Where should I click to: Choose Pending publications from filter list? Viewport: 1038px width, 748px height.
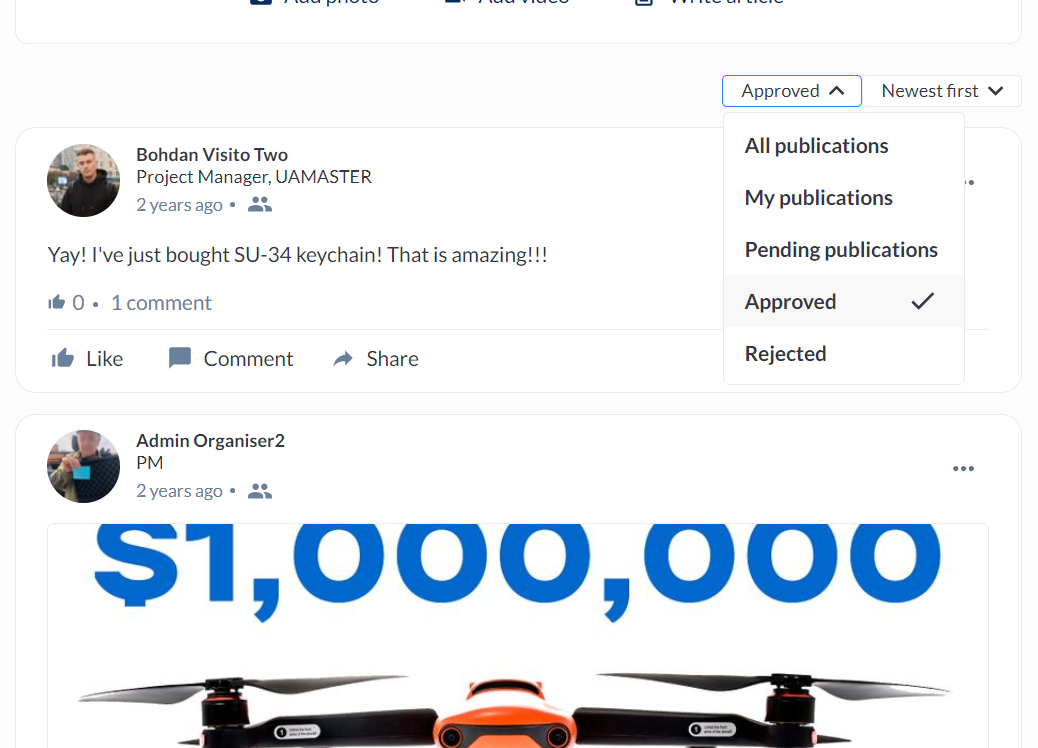click(843, 250)
